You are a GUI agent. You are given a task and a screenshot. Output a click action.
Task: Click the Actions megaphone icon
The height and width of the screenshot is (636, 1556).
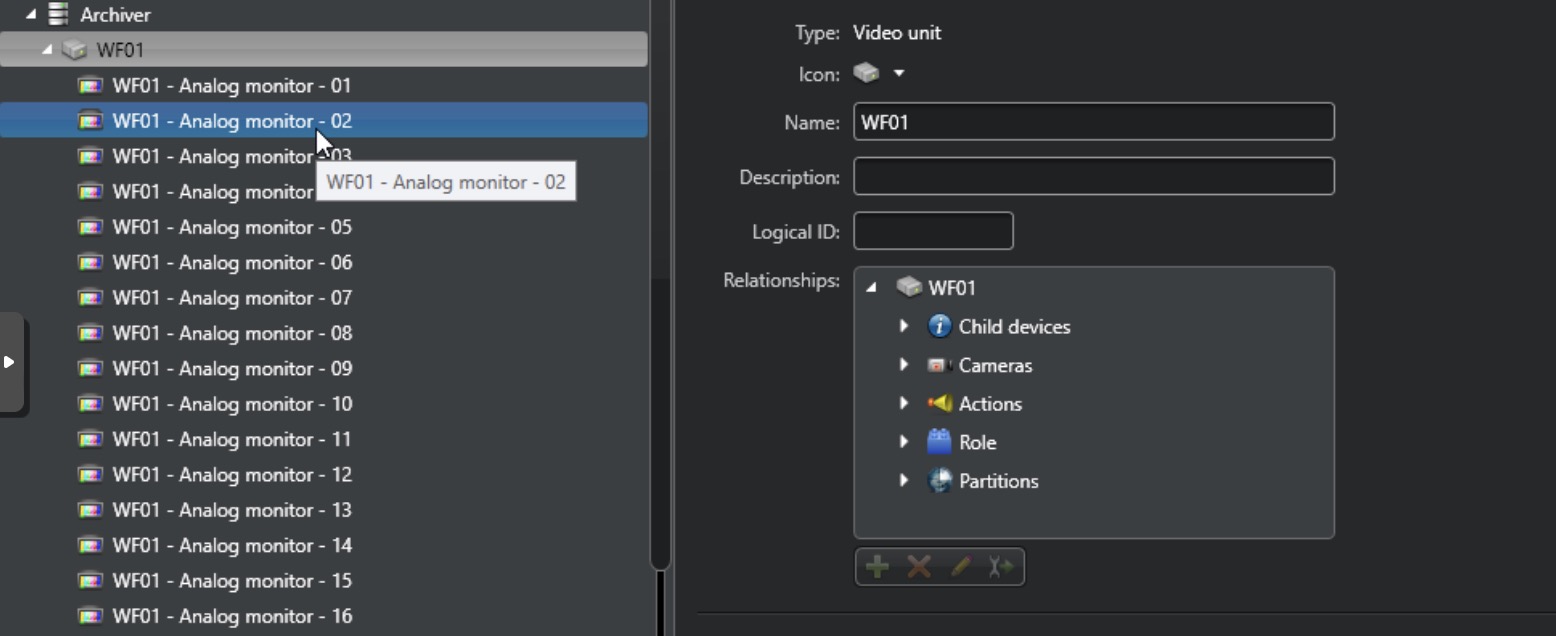(x=939, y=403)
